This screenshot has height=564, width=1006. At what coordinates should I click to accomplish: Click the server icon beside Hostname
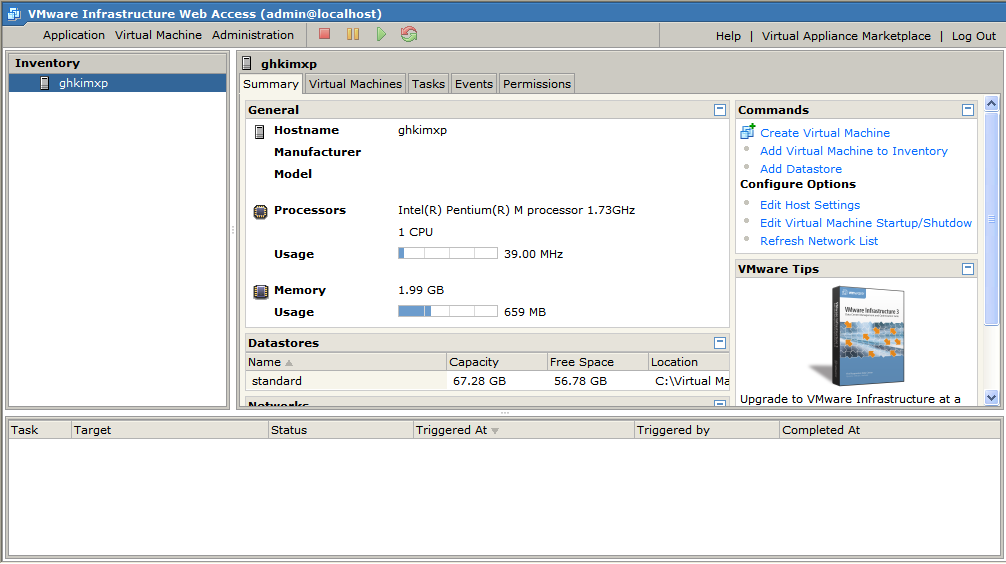coord(259,132)
